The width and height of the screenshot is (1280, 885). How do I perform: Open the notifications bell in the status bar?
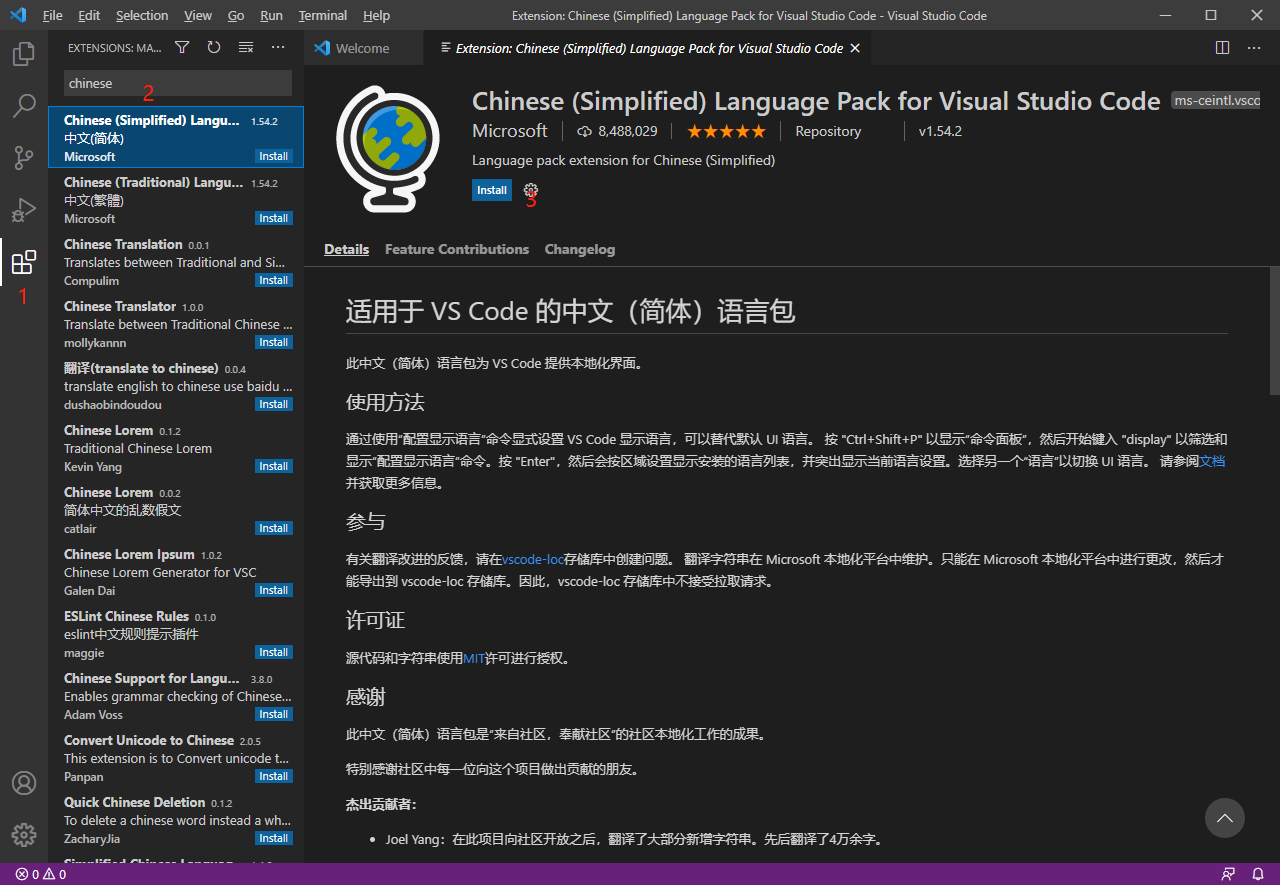(x=1258, y=873)
